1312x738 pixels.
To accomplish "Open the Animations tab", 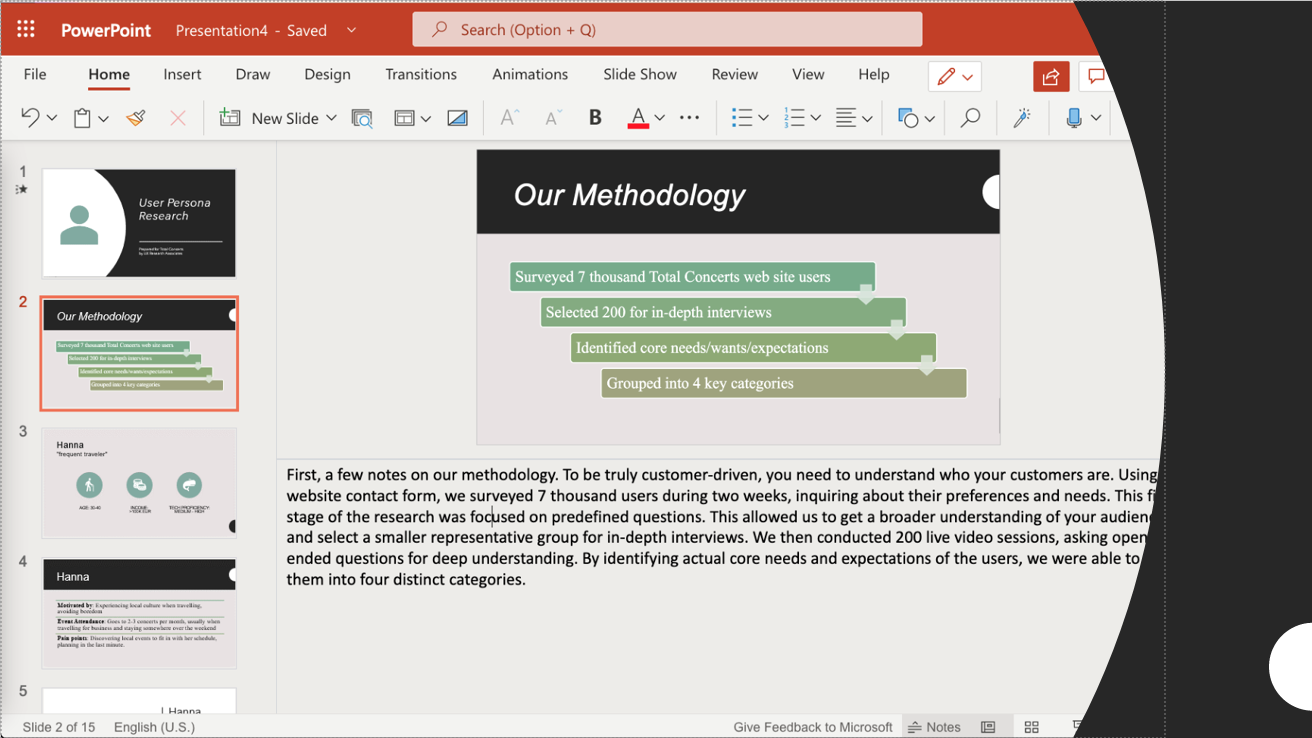I will click(530, 74).
